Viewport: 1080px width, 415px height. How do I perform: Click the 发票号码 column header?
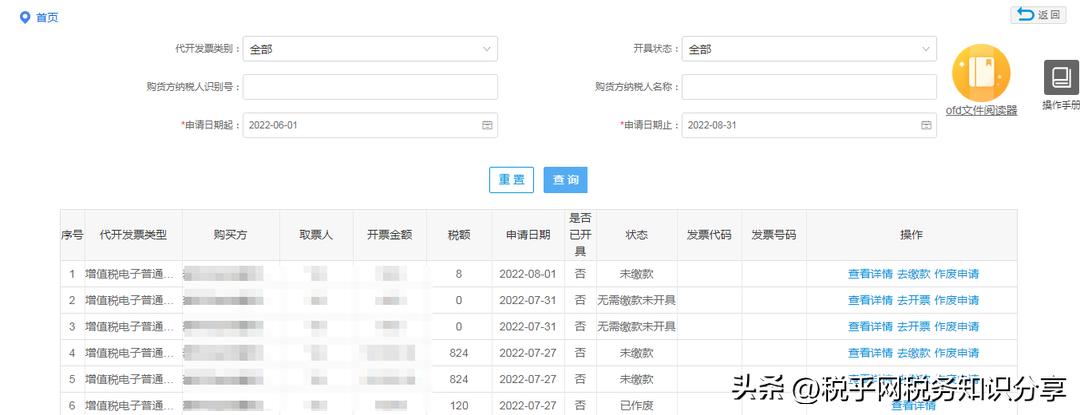(x=773, y=235)
